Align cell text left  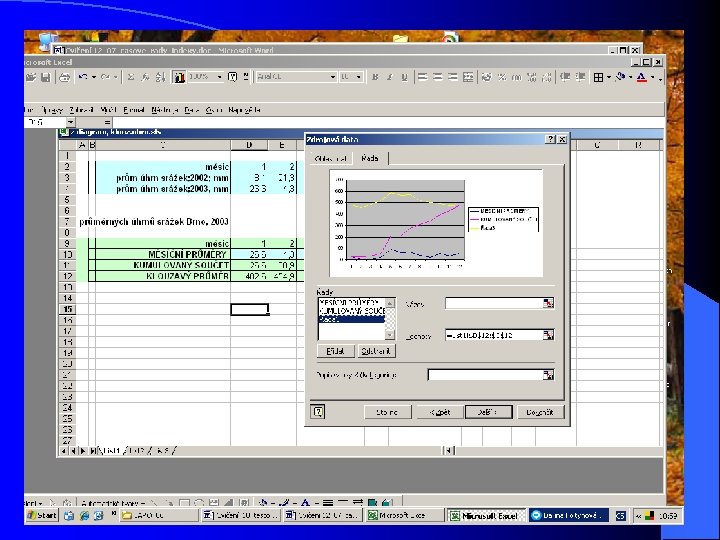click(x=422, y=77)
